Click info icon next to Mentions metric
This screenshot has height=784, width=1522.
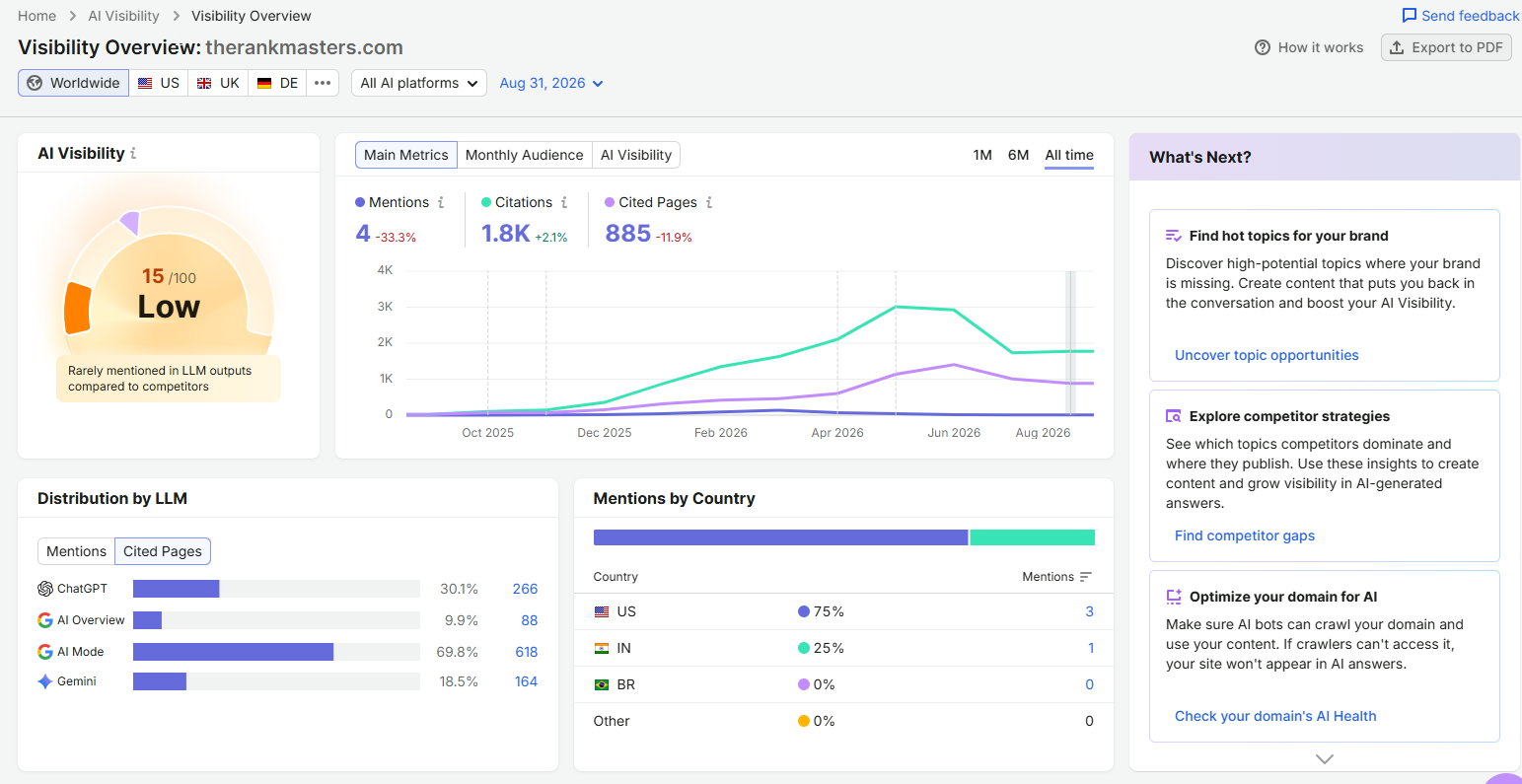(x=441, y=202)
